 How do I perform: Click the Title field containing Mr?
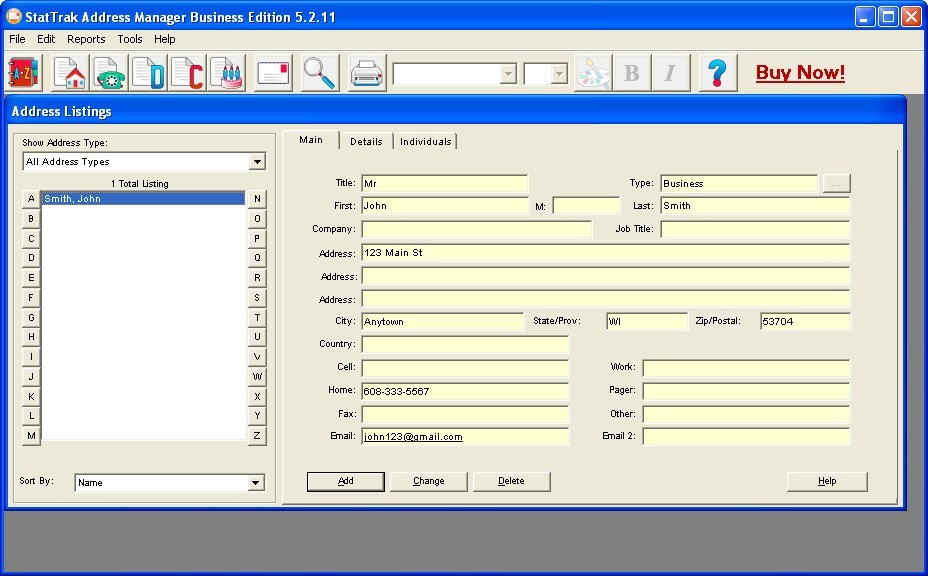click(x=444, y=184)
